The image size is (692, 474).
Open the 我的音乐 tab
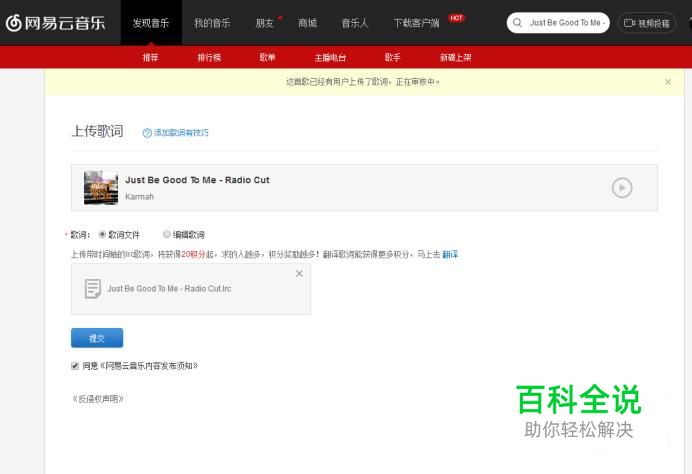pos(212,23)
